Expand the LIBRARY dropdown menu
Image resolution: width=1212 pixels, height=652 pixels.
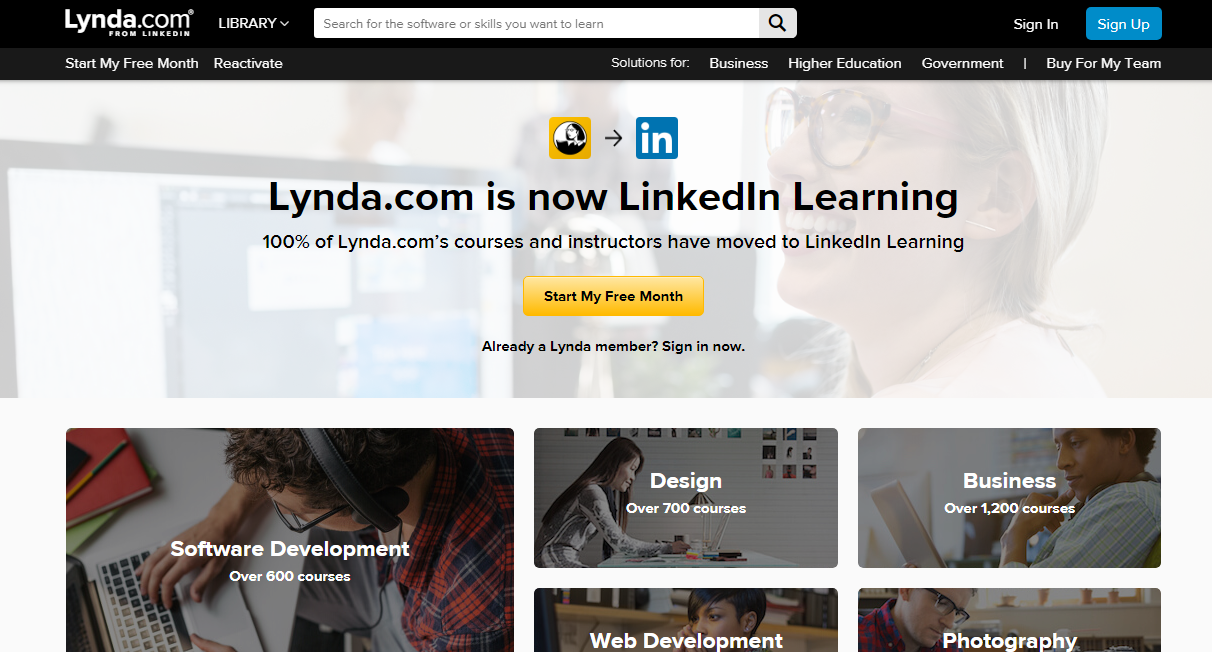click(x=254, y=23)
